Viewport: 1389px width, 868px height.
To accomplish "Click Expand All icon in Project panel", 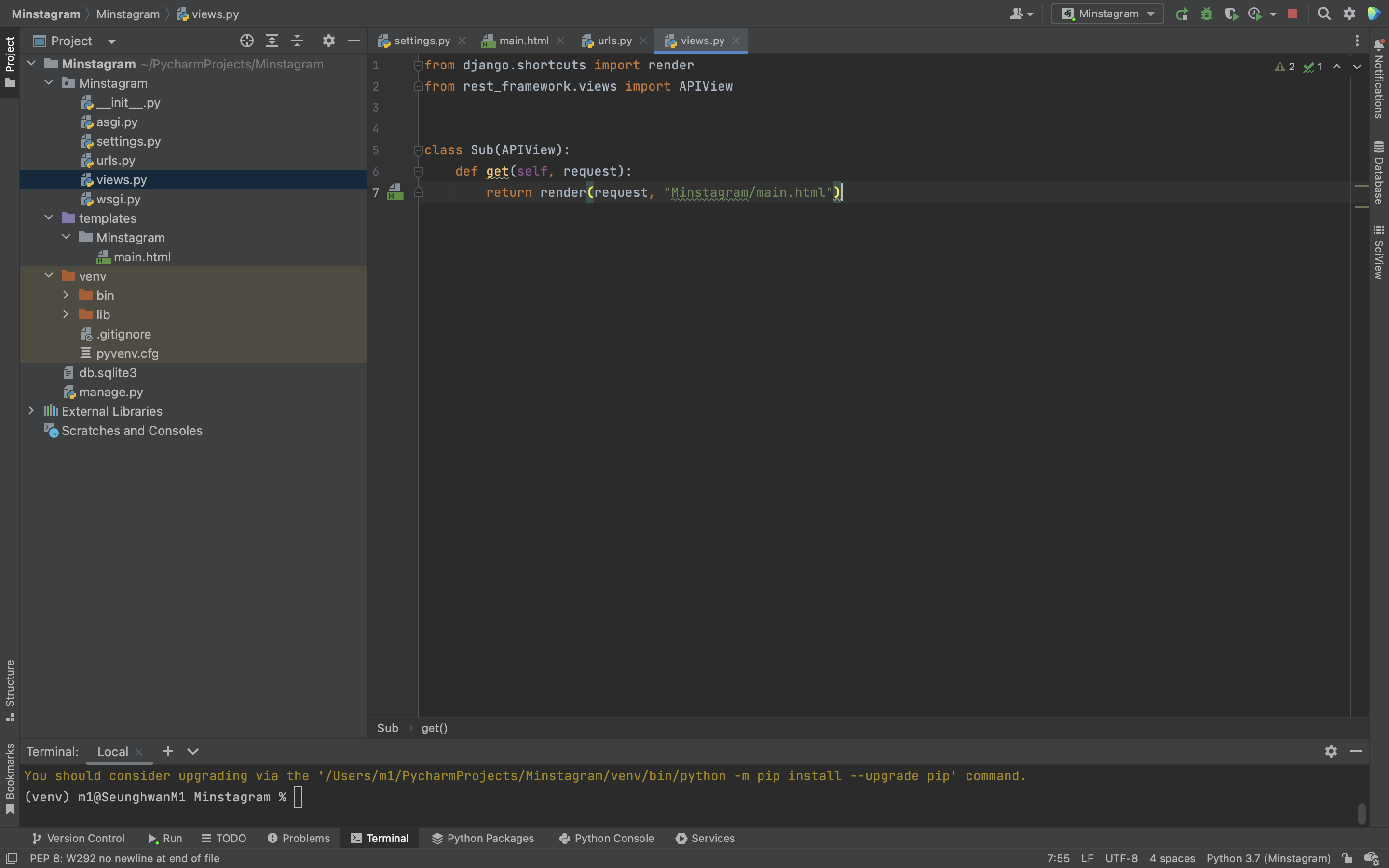I will point(272,41).
